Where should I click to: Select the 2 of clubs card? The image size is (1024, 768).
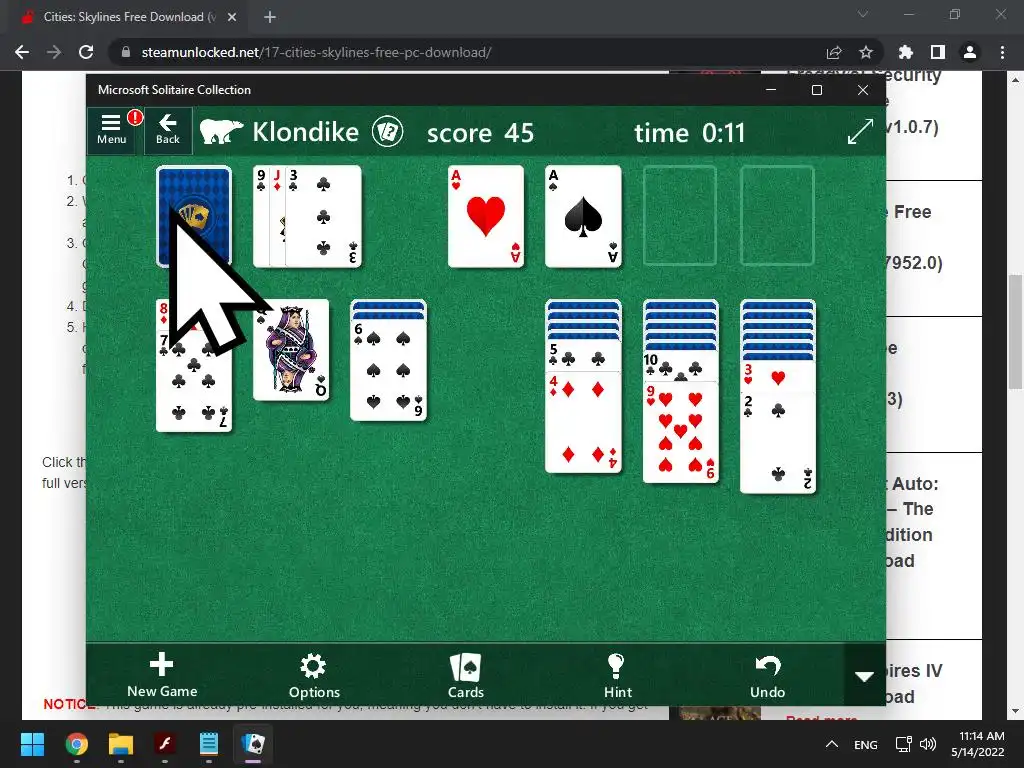click(778, 443)
